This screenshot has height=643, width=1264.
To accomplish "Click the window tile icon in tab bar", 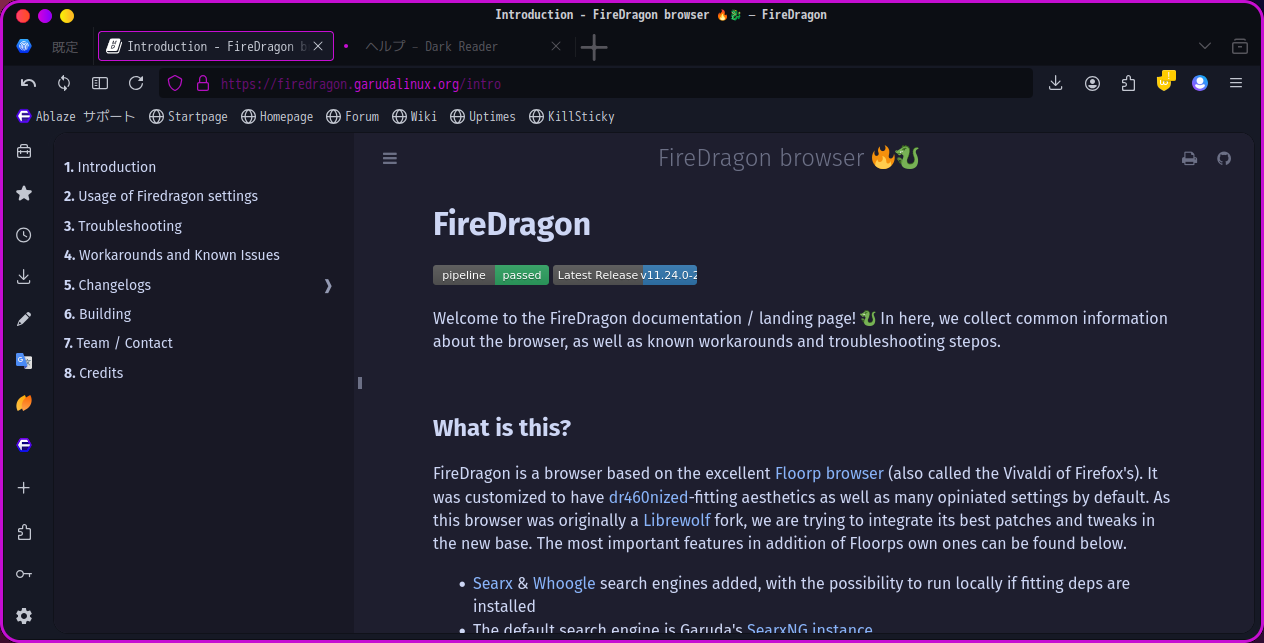I will [1240, 46].
